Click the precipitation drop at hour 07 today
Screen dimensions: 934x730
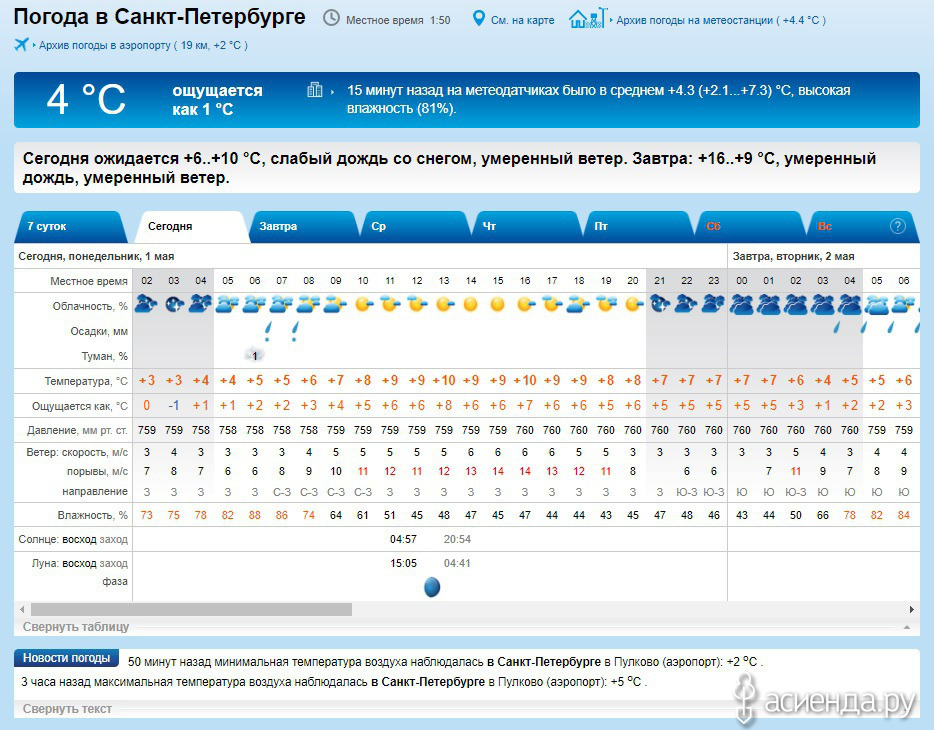point(268,330)
